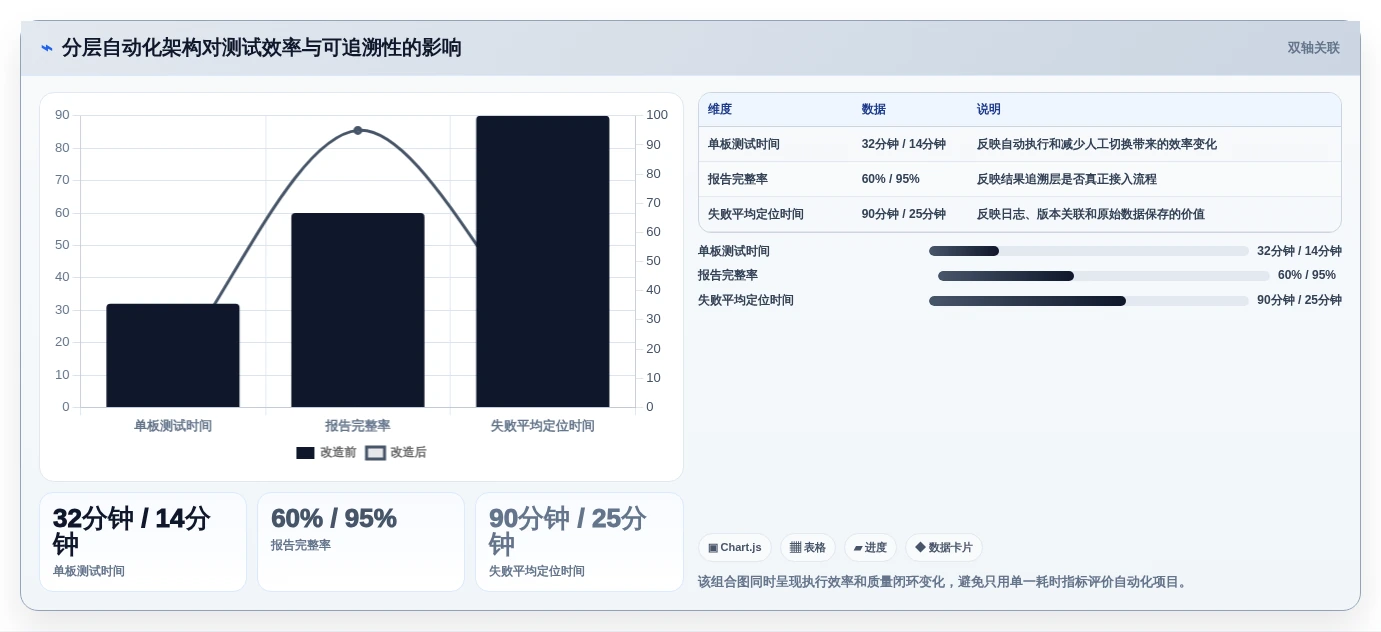Click the 报告完整率 bar in chart

358,310
